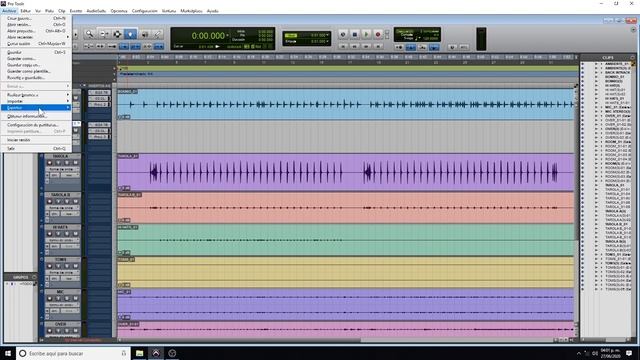Solo the TAROLA track
Screen dimensions: 640x360
click(x=67, y=163)
